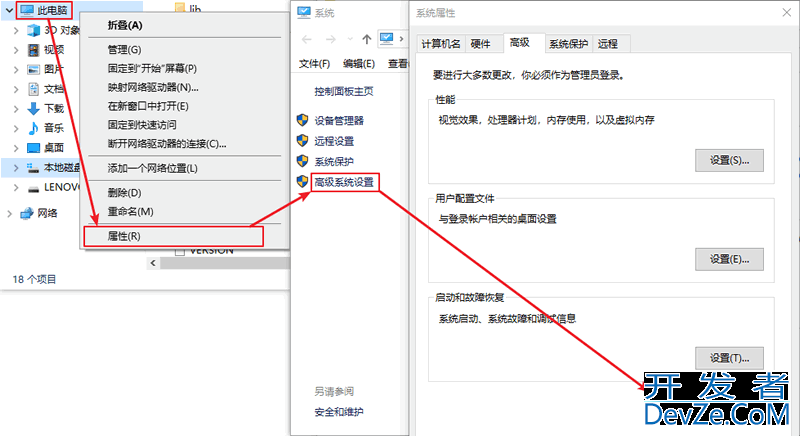Switch to 系统保护 tab
Screen dimensions: 800x436
(568, 44)
